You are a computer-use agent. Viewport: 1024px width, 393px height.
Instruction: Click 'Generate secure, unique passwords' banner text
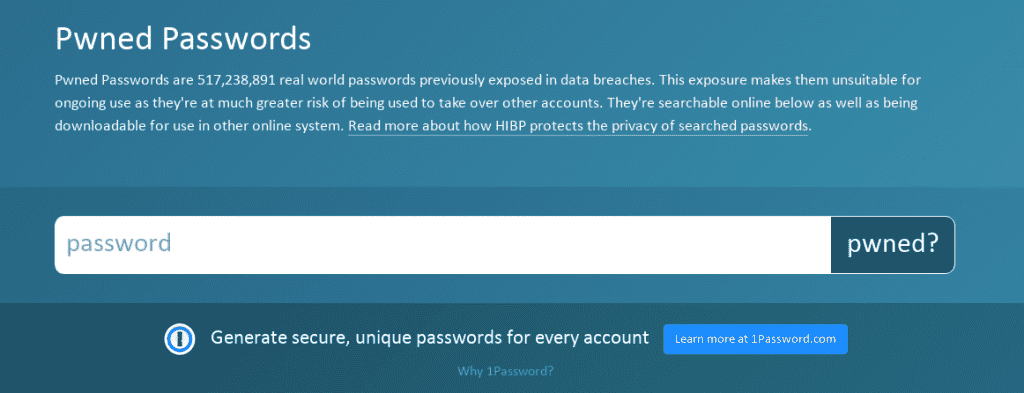335,338
